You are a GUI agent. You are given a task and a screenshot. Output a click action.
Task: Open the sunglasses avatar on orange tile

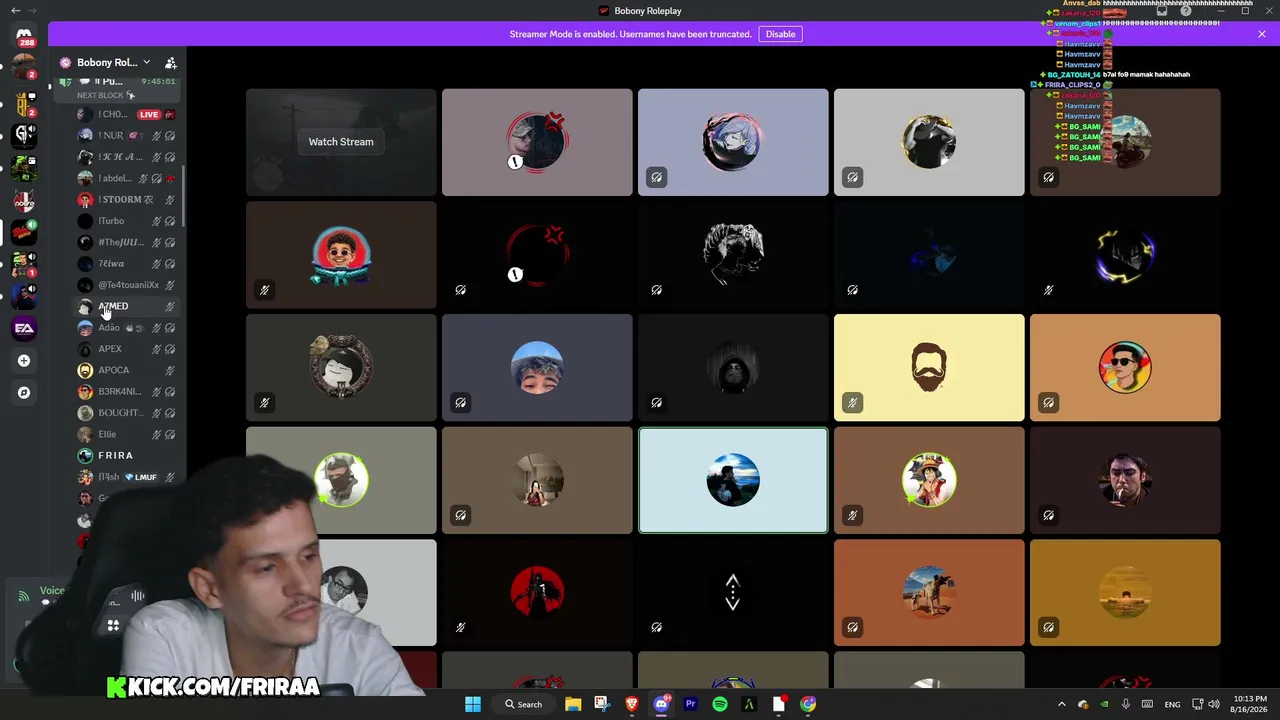click(x=1125, y=367)
